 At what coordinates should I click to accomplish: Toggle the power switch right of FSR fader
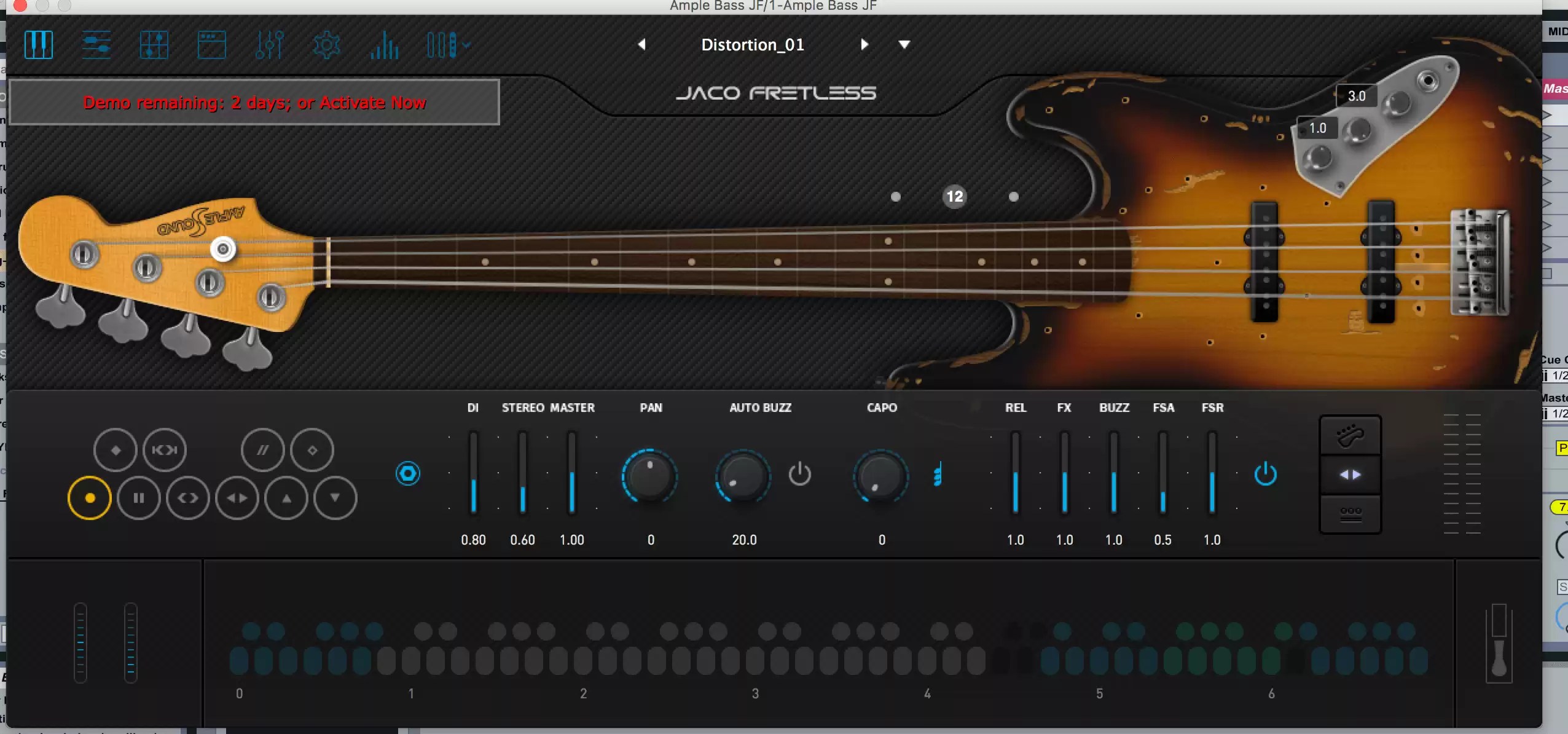1267,473
